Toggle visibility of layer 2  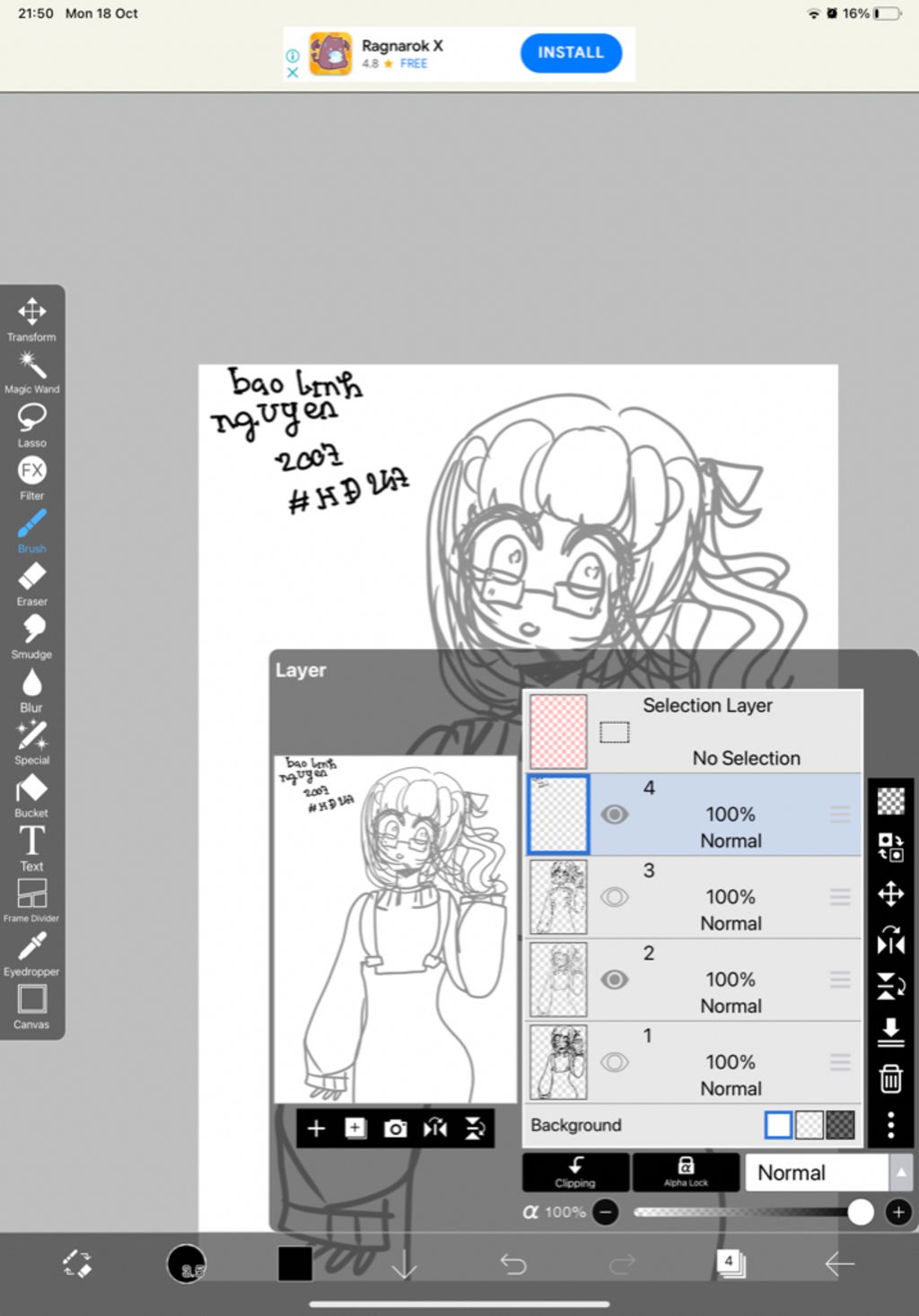(614, 980)
